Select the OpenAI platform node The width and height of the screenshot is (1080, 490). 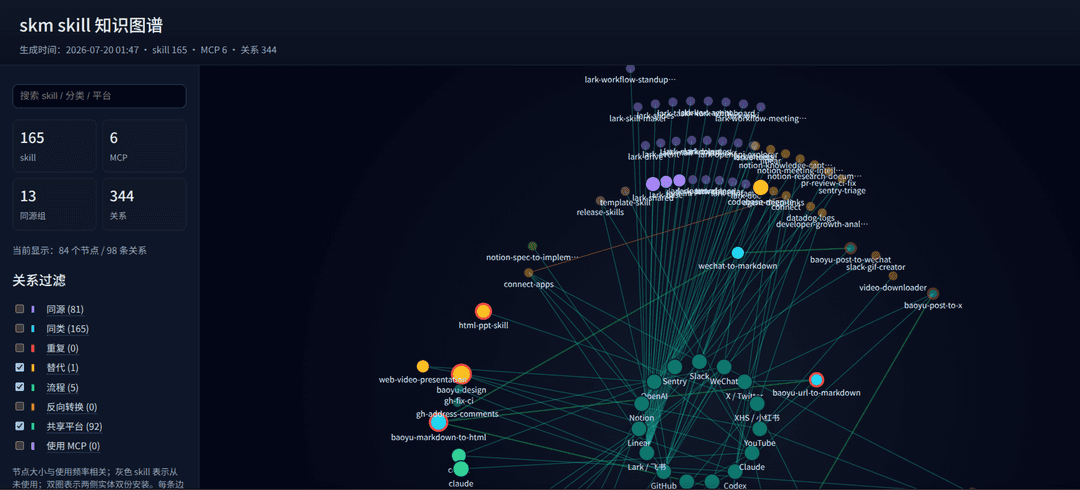(x=654, y=382)
